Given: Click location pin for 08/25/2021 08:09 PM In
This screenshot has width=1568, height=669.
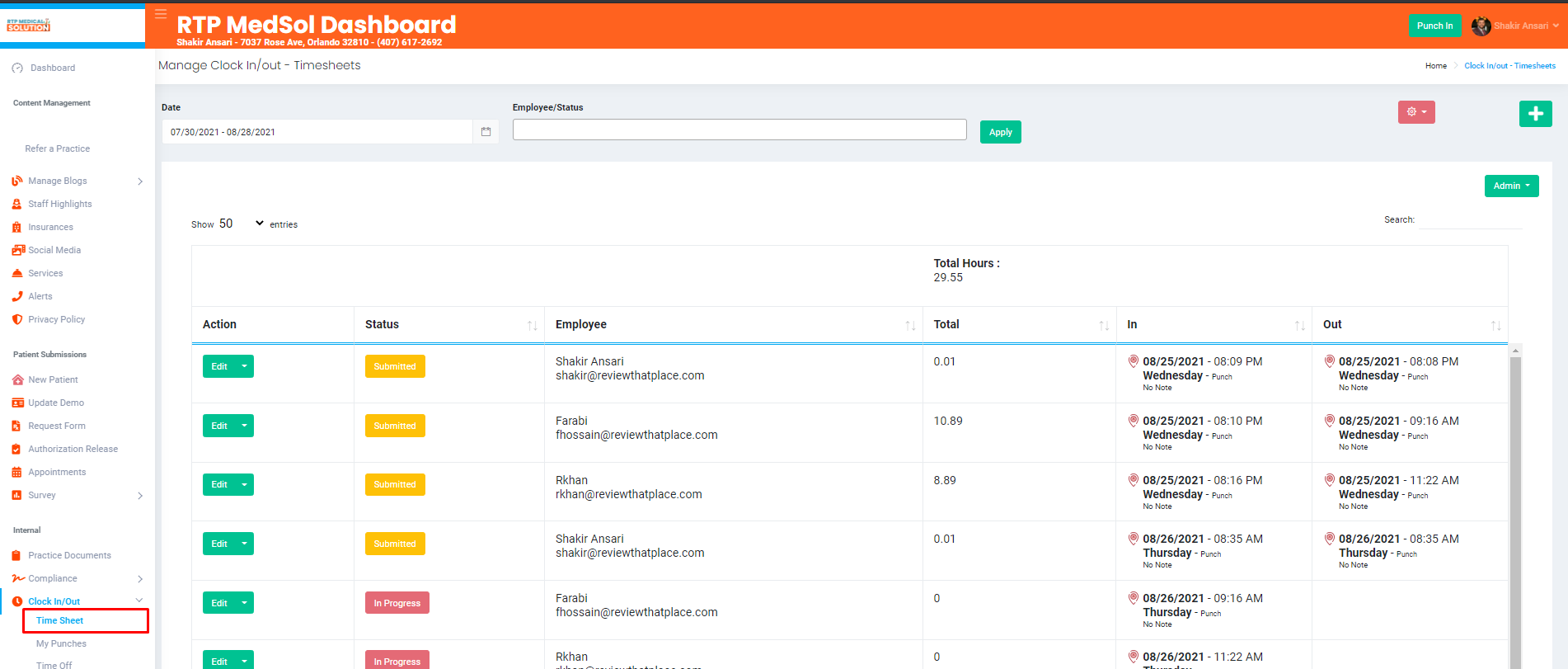Looking at the screenshot, I should pos(1134,360).
